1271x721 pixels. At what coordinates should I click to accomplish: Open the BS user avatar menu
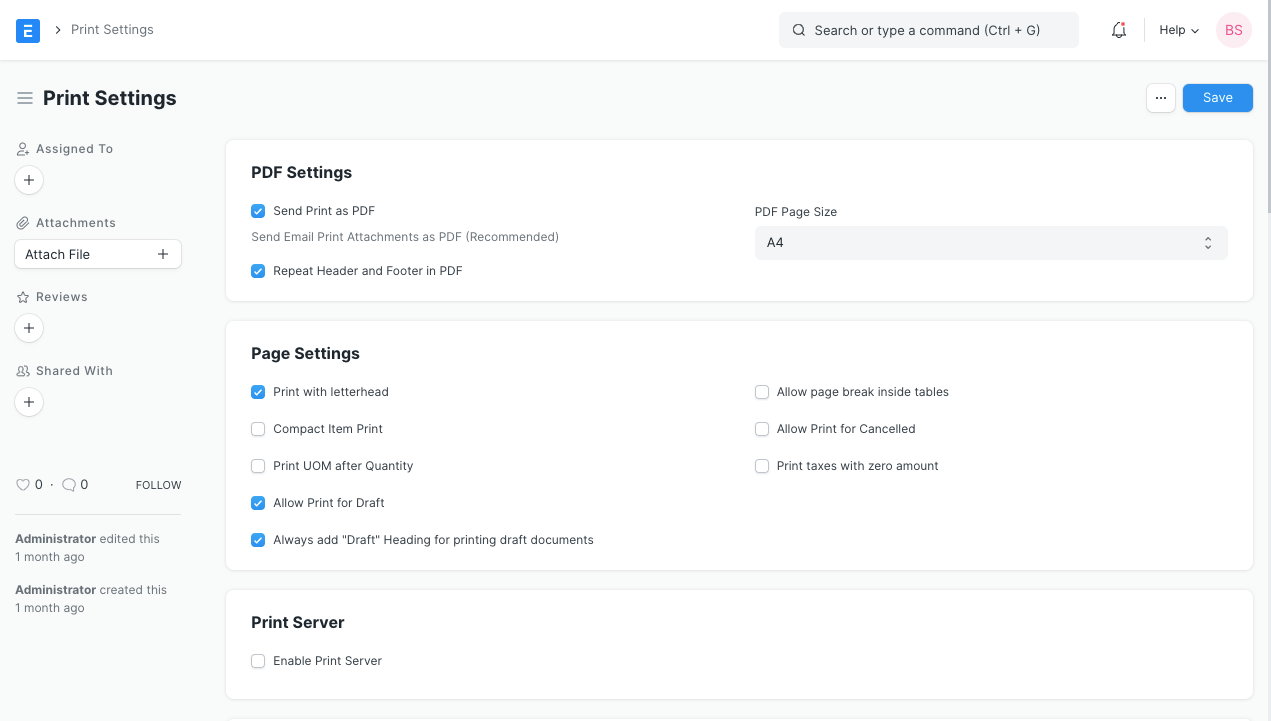pyautogui.click(x=1233, y=30)
